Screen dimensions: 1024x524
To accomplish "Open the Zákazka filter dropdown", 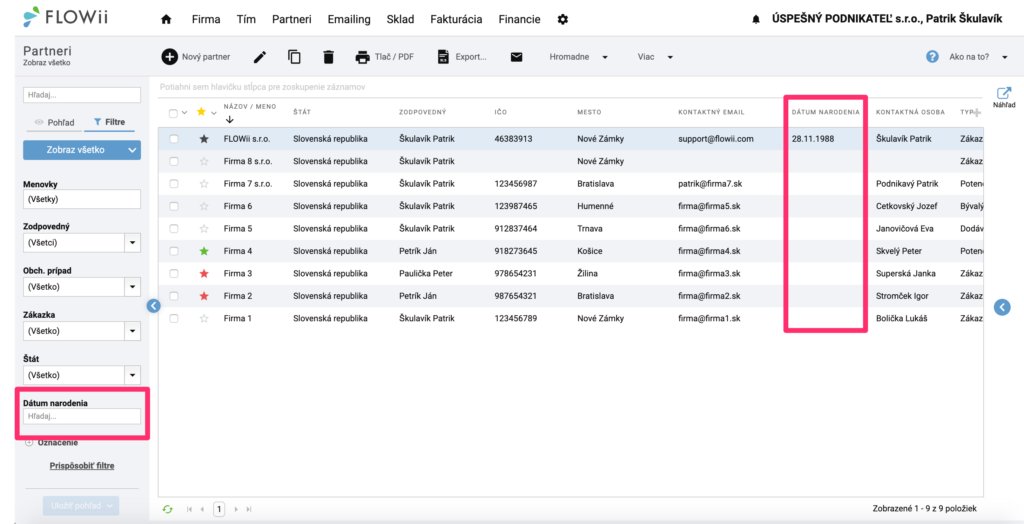I will coord(133,331).
